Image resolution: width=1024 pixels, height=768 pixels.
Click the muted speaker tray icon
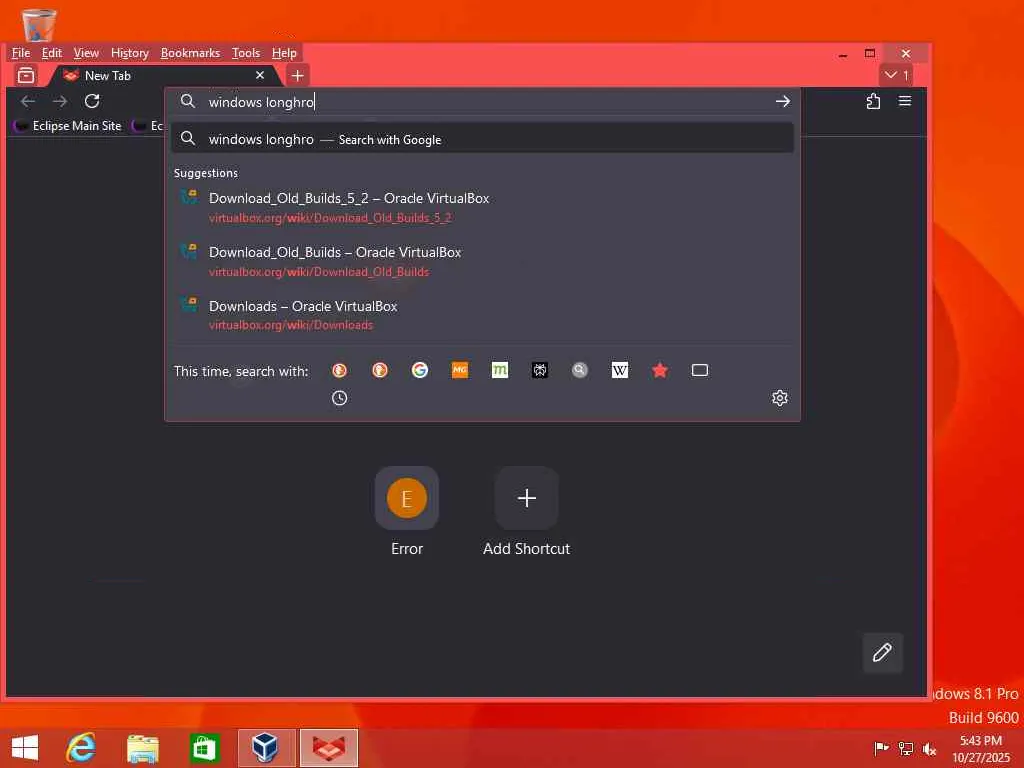929,748
